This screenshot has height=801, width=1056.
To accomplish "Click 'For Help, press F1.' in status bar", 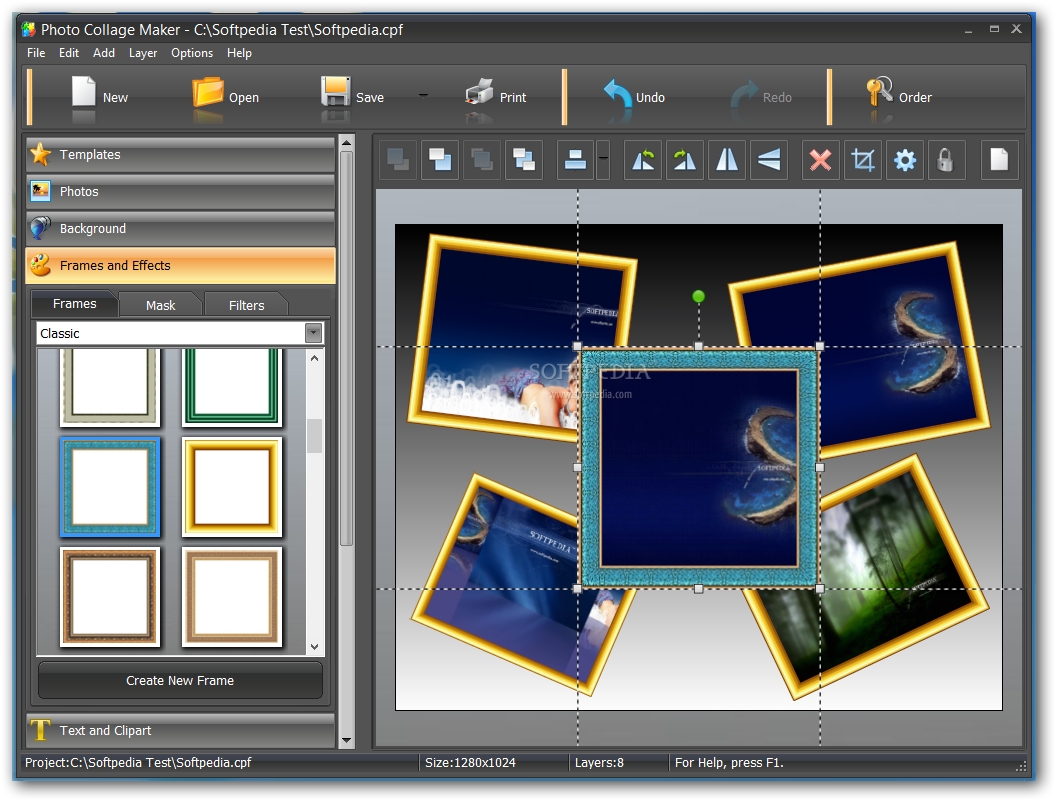I will 729,763.
